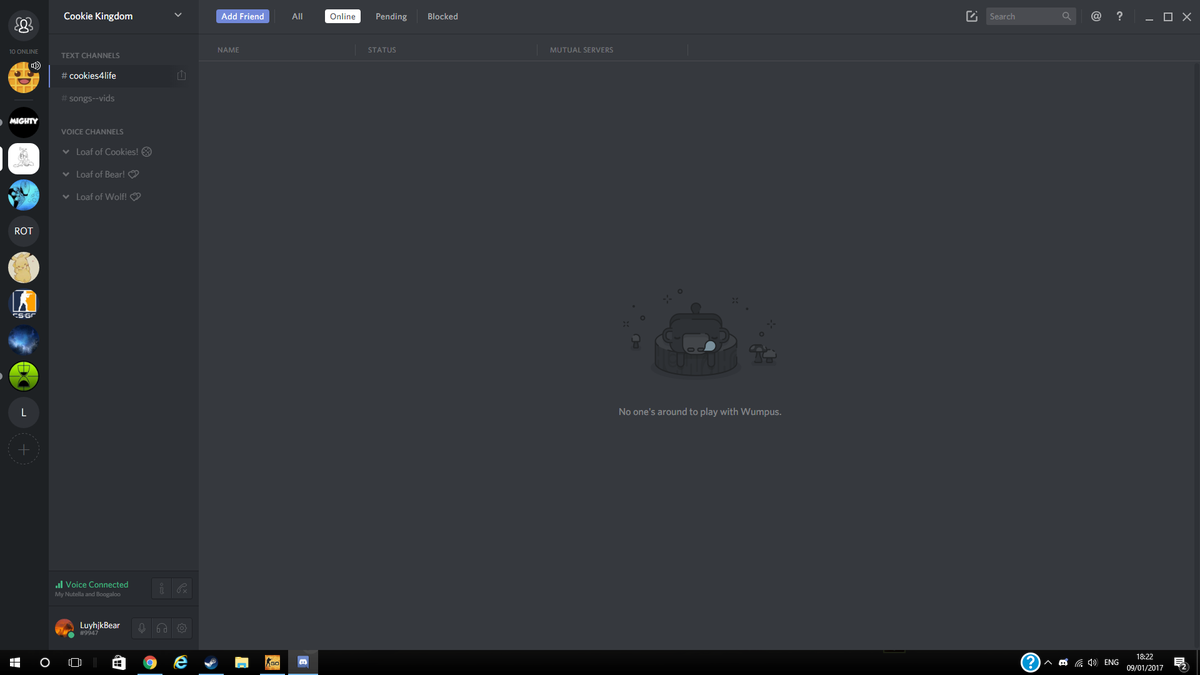Switch to the Blocked tab

(x=443, y=17)
